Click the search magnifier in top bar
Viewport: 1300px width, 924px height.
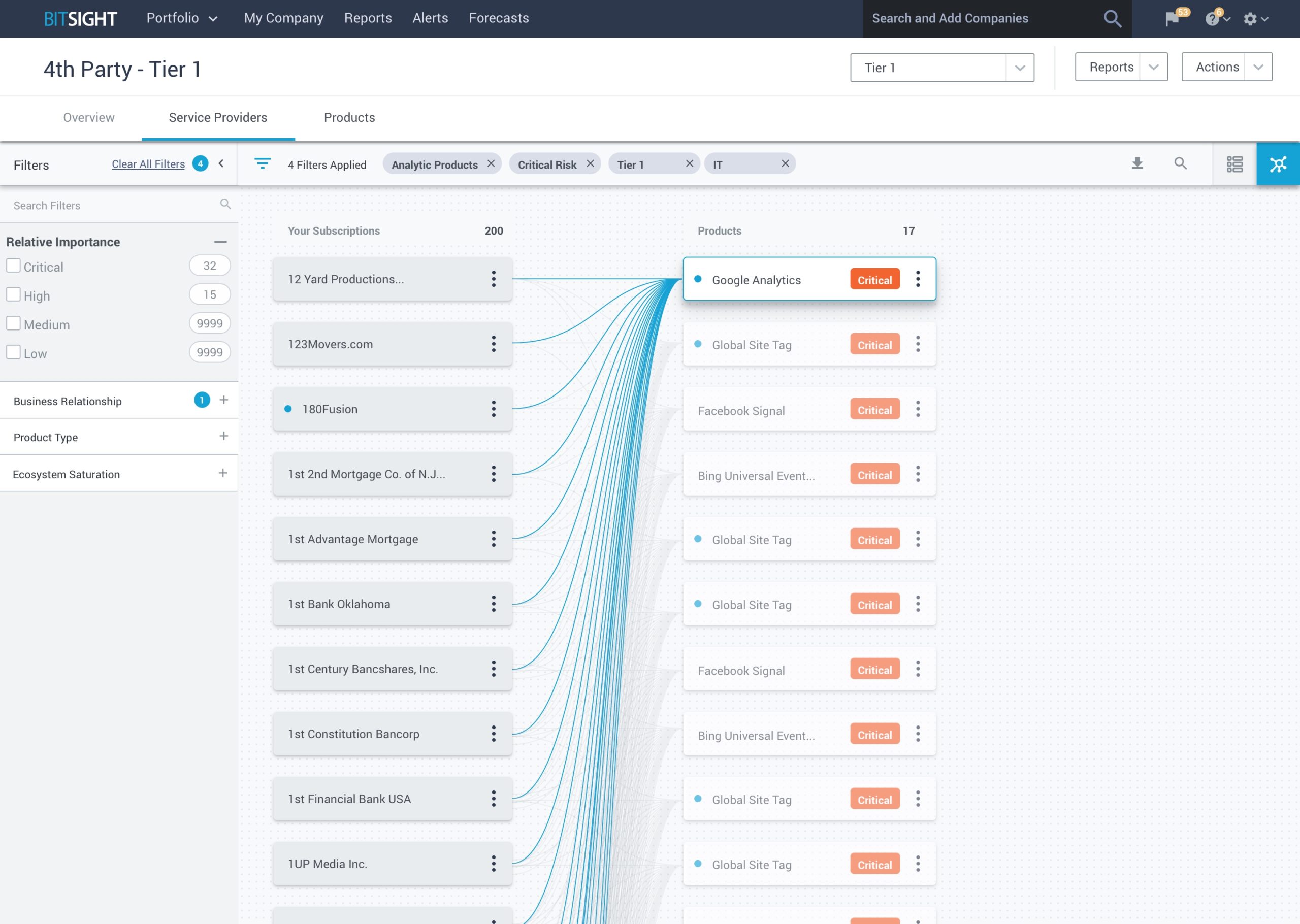click(1112, 19)
